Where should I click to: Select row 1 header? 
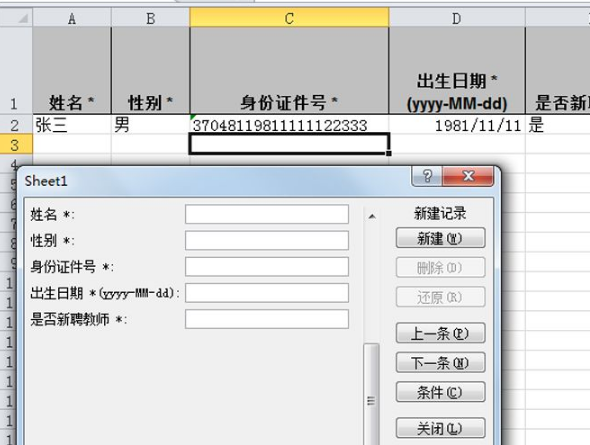pos(16,71)
